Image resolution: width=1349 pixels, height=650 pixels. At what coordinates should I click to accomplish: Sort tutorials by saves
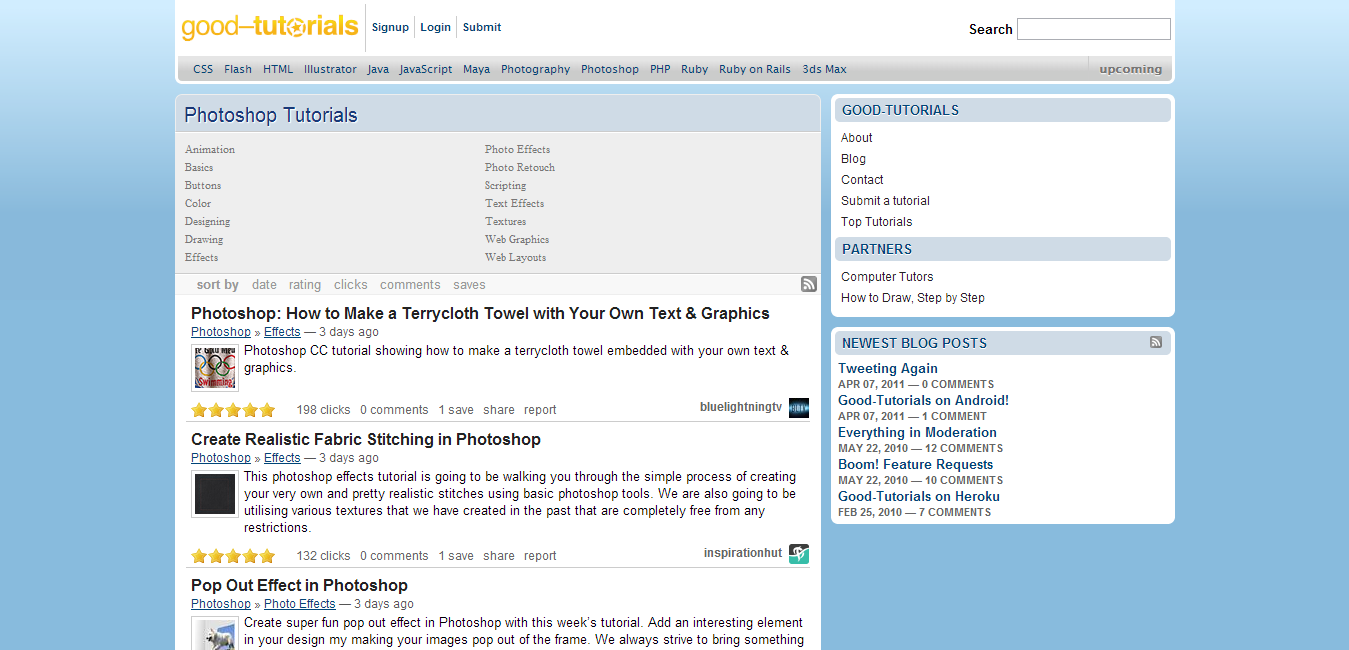click(x=469, y=285)
